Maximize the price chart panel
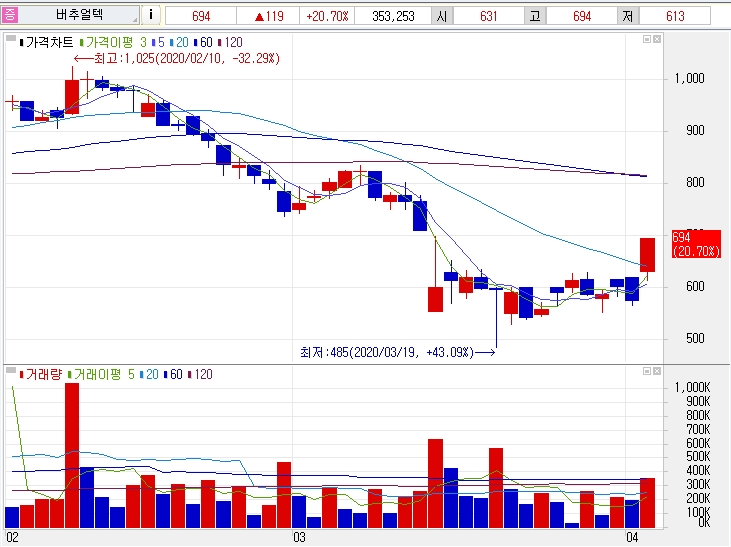 pyautogui.click(x=647, y=39)
